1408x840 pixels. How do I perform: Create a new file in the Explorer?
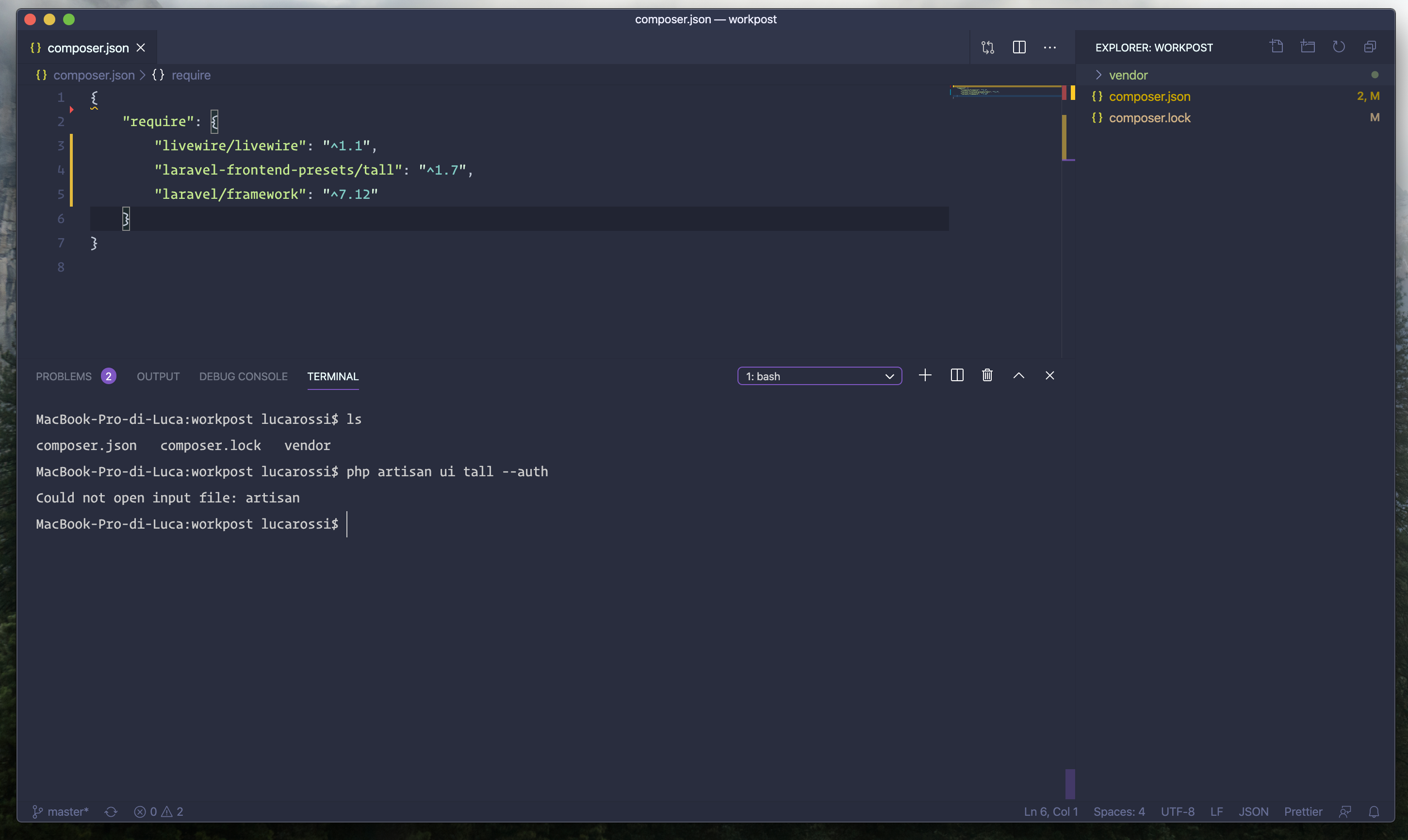[x=1276, y=47]
